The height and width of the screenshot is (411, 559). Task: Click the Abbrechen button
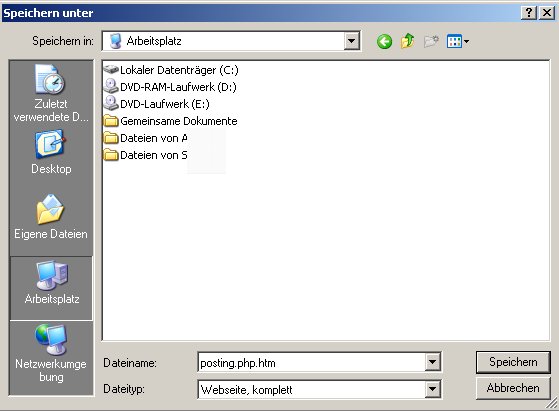[513, 388]
